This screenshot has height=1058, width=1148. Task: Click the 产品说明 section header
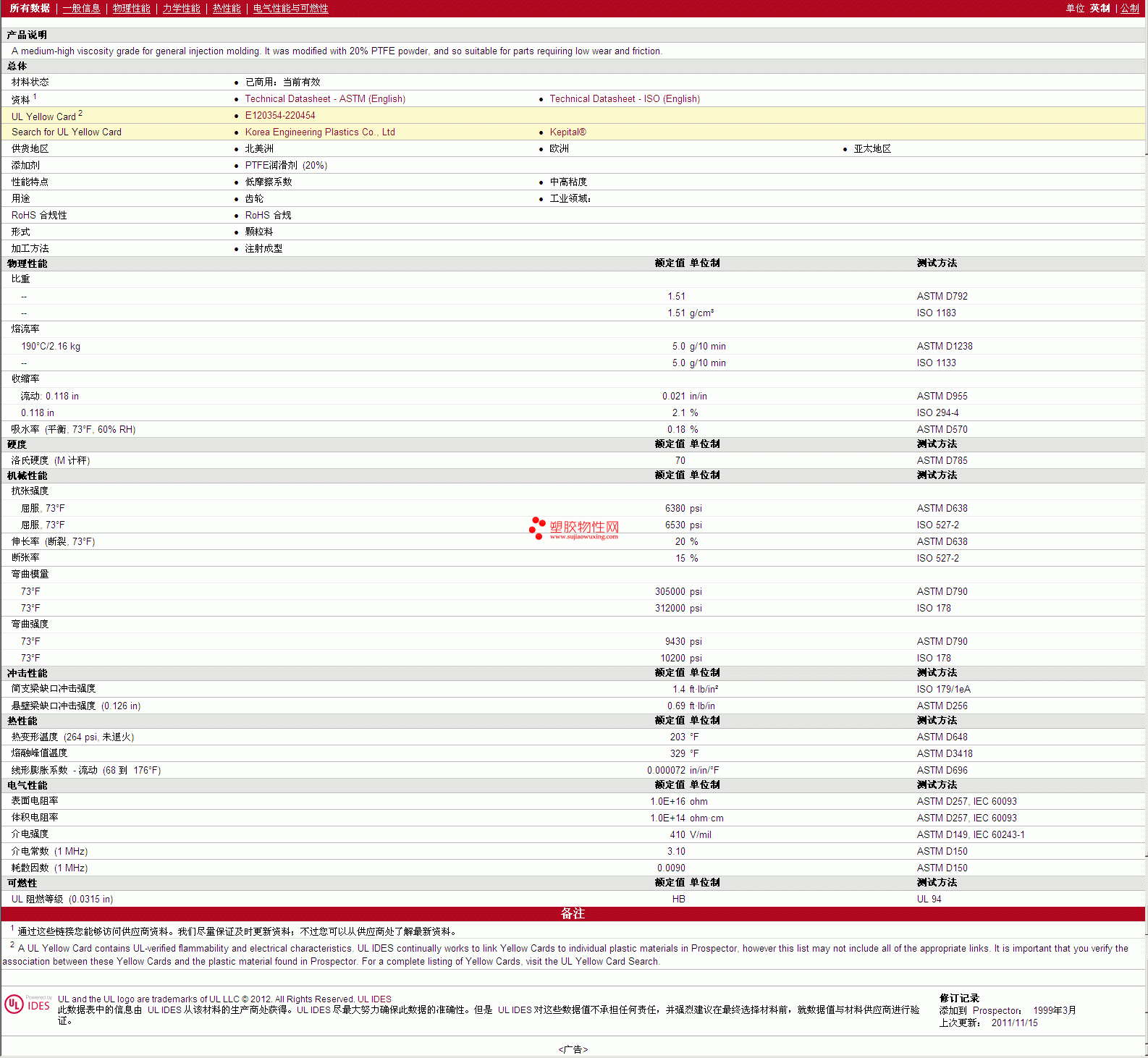[x=28, y=35]
